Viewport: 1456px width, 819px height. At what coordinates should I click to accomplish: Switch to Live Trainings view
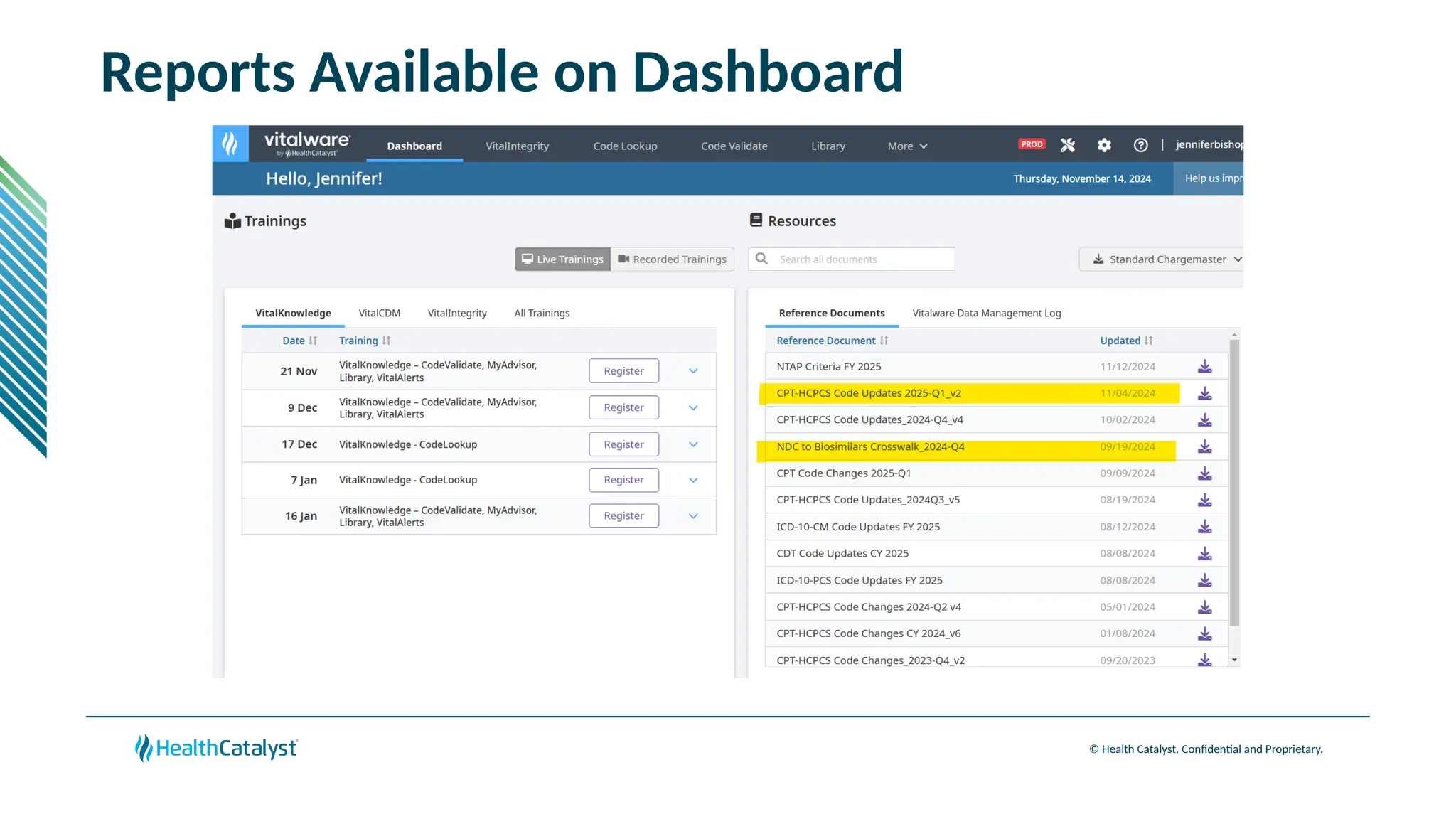pos(562,259)
